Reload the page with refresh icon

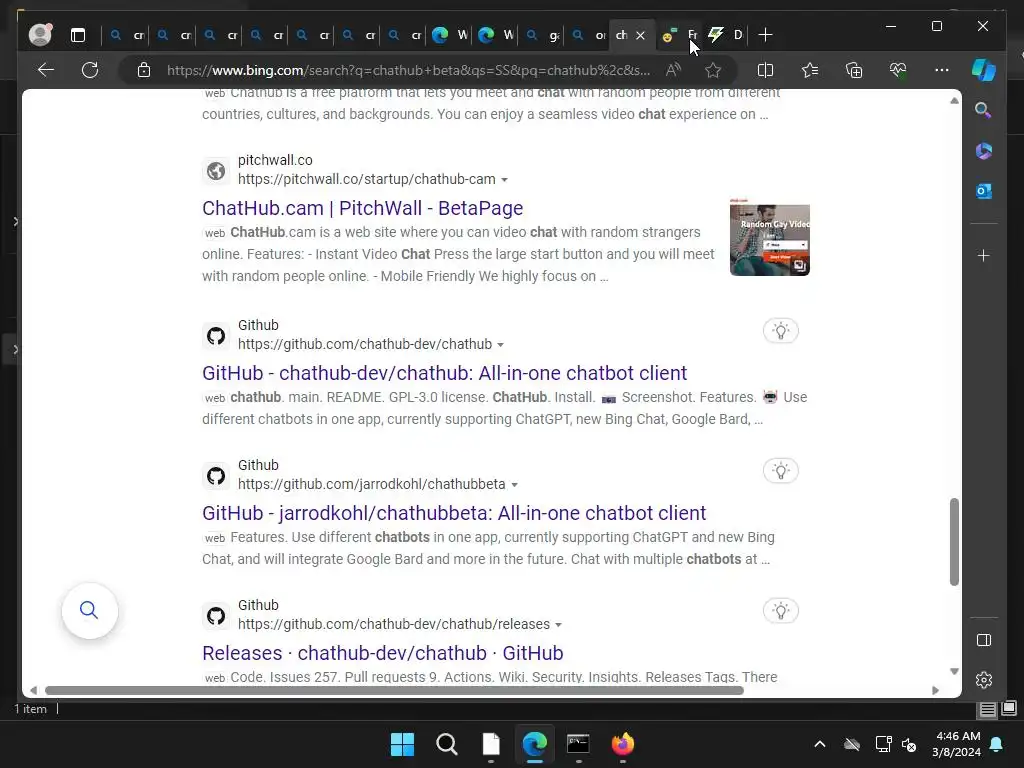point(90,70)
